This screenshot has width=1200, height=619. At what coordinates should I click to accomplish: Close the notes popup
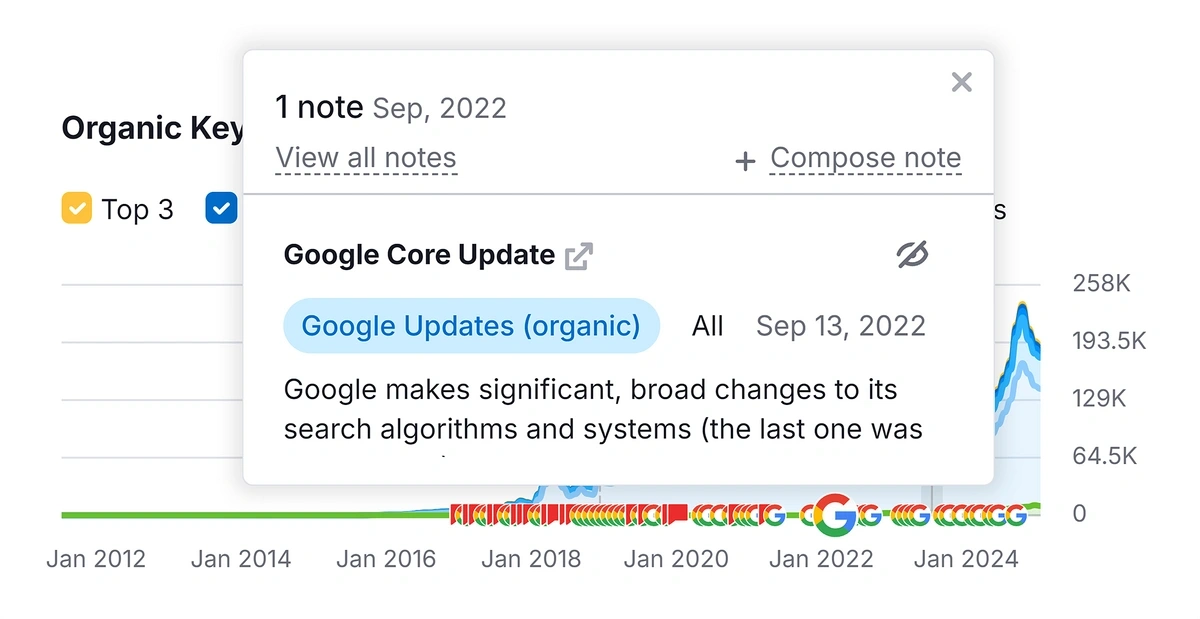pos(961,82)
